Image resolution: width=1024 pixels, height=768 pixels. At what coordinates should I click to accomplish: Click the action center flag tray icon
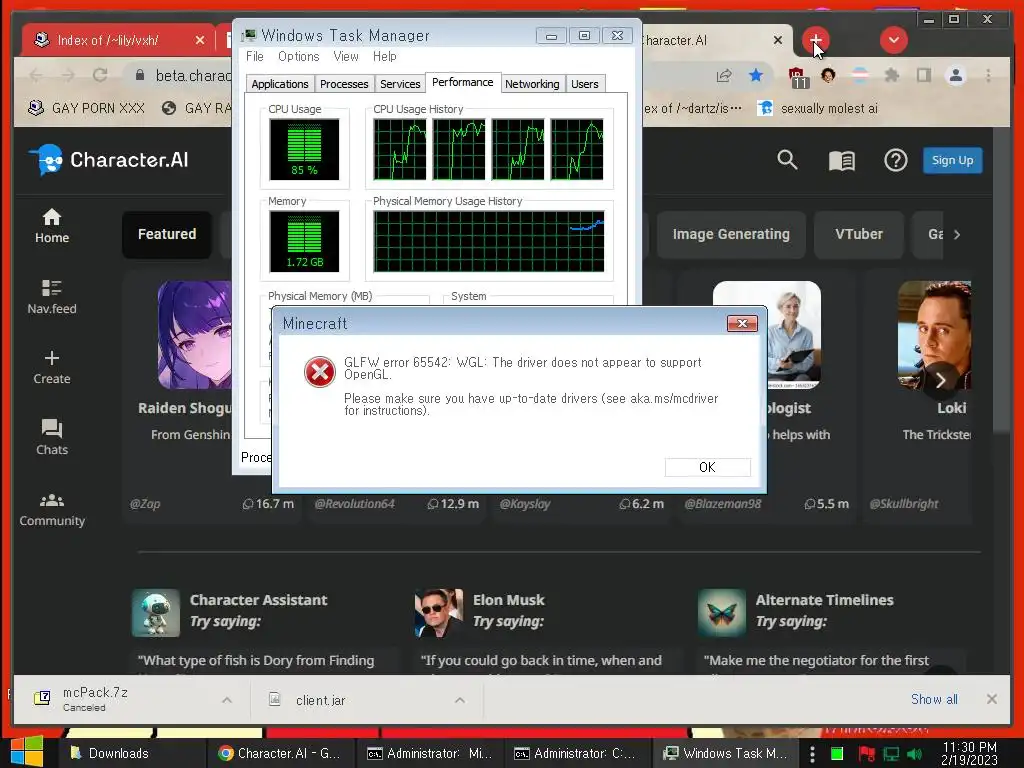867,754
